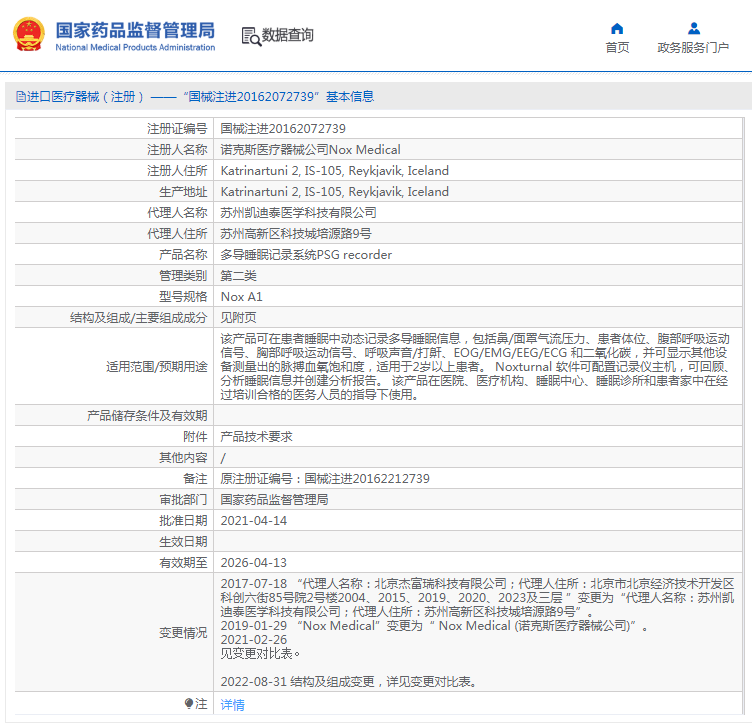Click 多导睡眠记录系统PSG recorder product name
The height and width of the screenshot is (726, 752).
pos(306,255)
